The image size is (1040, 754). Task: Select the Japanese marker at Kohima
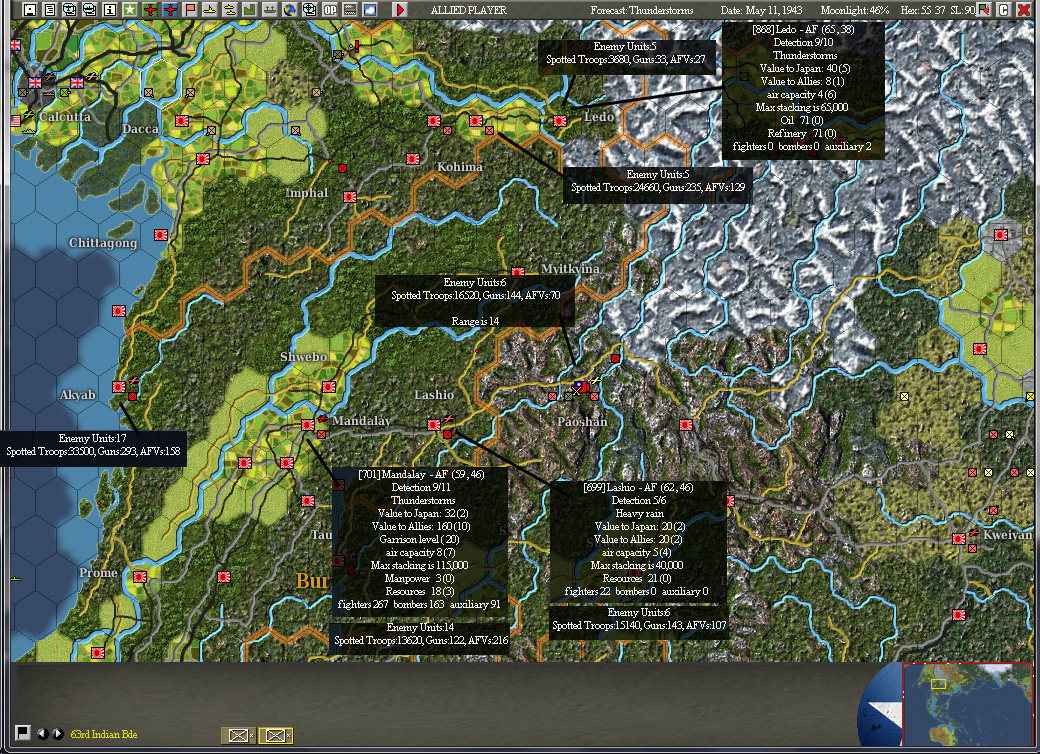413,159
